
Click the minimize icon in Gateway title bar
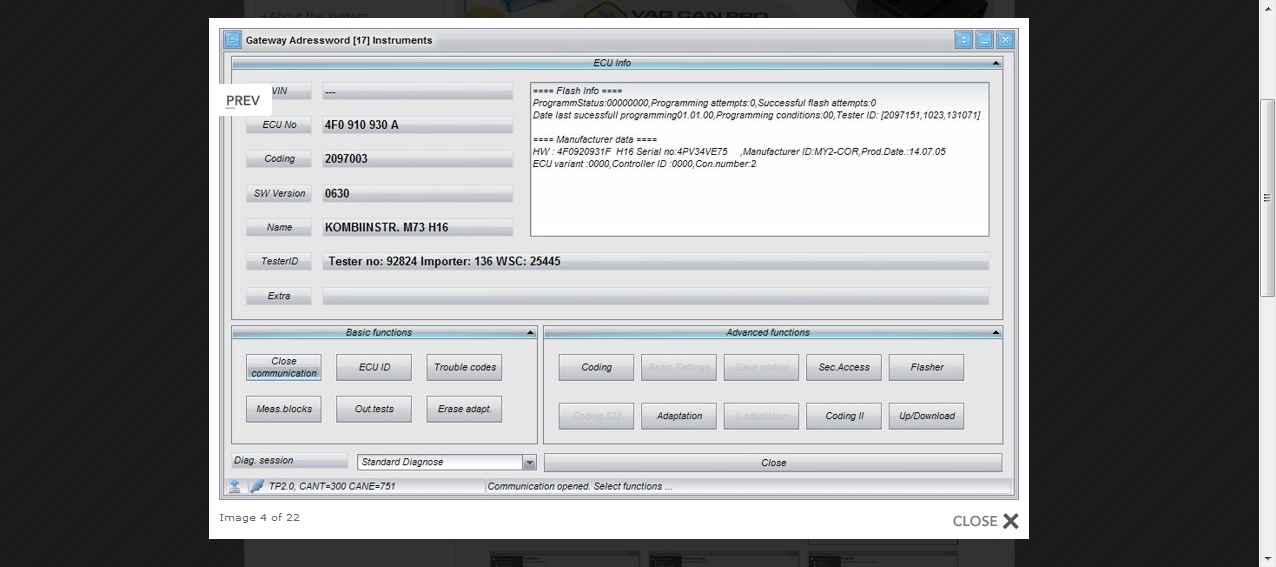pos(984,40)
